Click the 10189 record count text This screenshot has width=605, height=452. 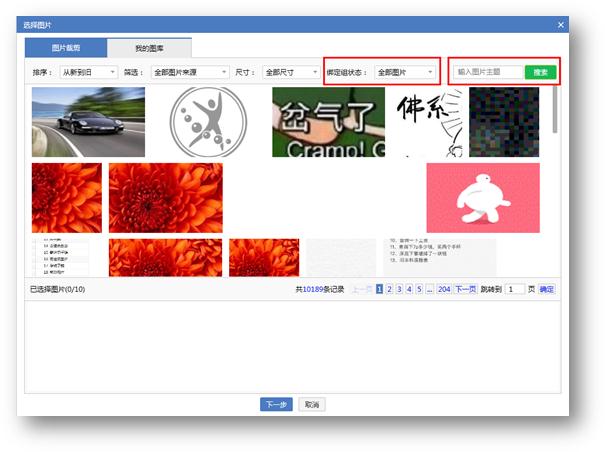(x=313, y=289)
